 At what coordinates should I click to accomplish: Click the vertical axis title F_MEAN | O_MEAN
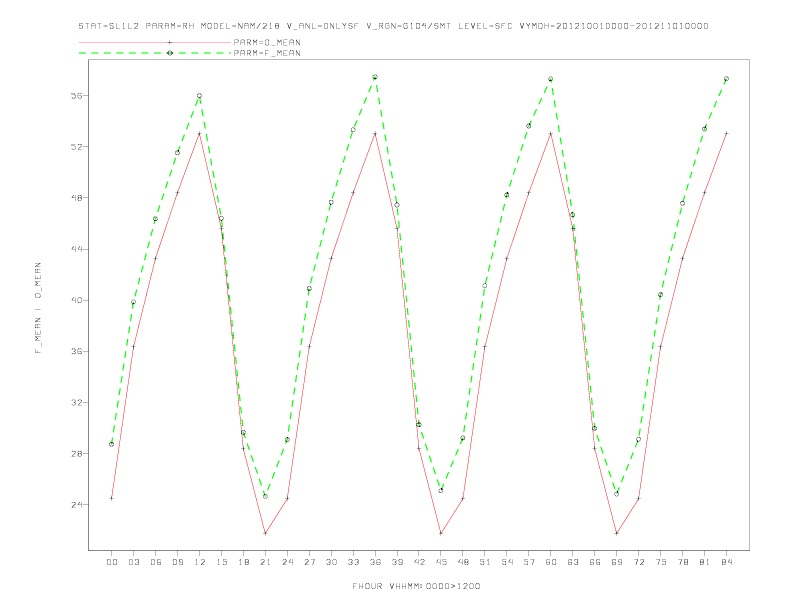[x=38, y=308]
